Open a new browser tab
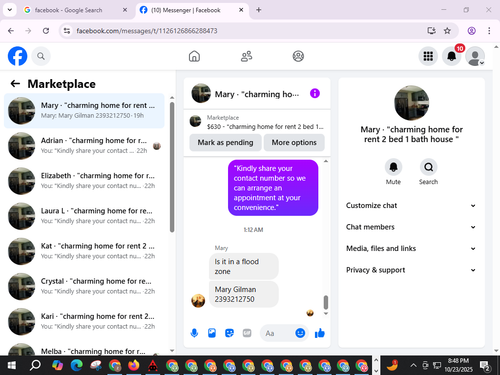500x375 pixels. pos(259,10)
